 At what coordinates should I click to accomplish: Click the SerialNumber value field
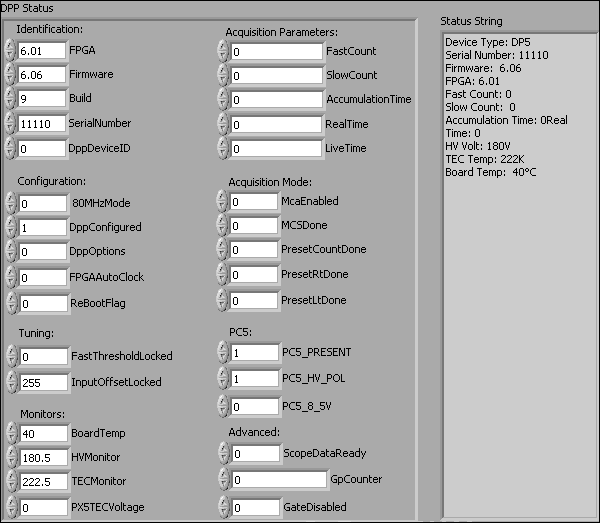pyautogui.click(x=41, y=124)
